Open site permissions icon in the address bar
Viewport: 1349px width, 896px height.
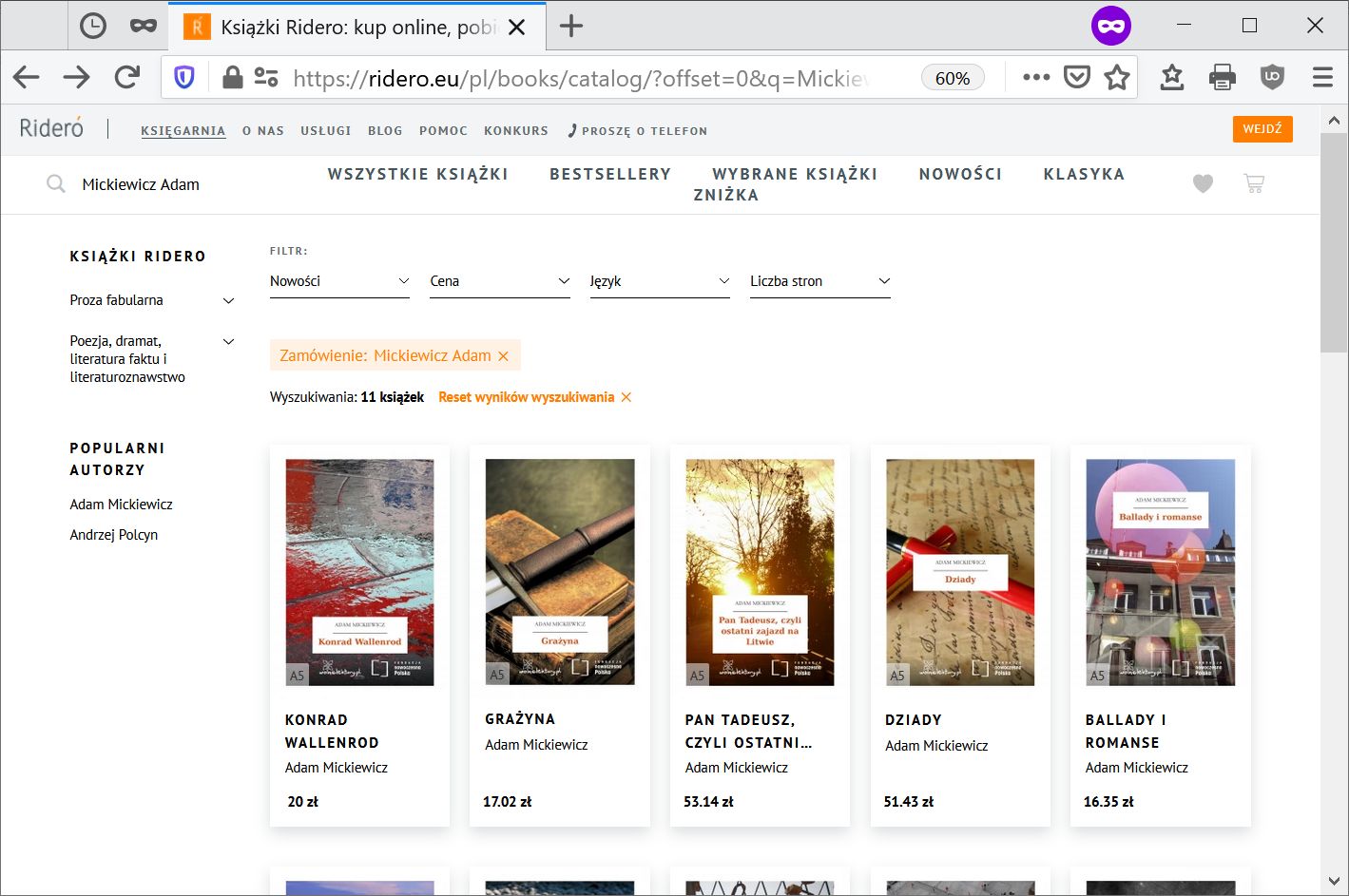tap(266, 78)
